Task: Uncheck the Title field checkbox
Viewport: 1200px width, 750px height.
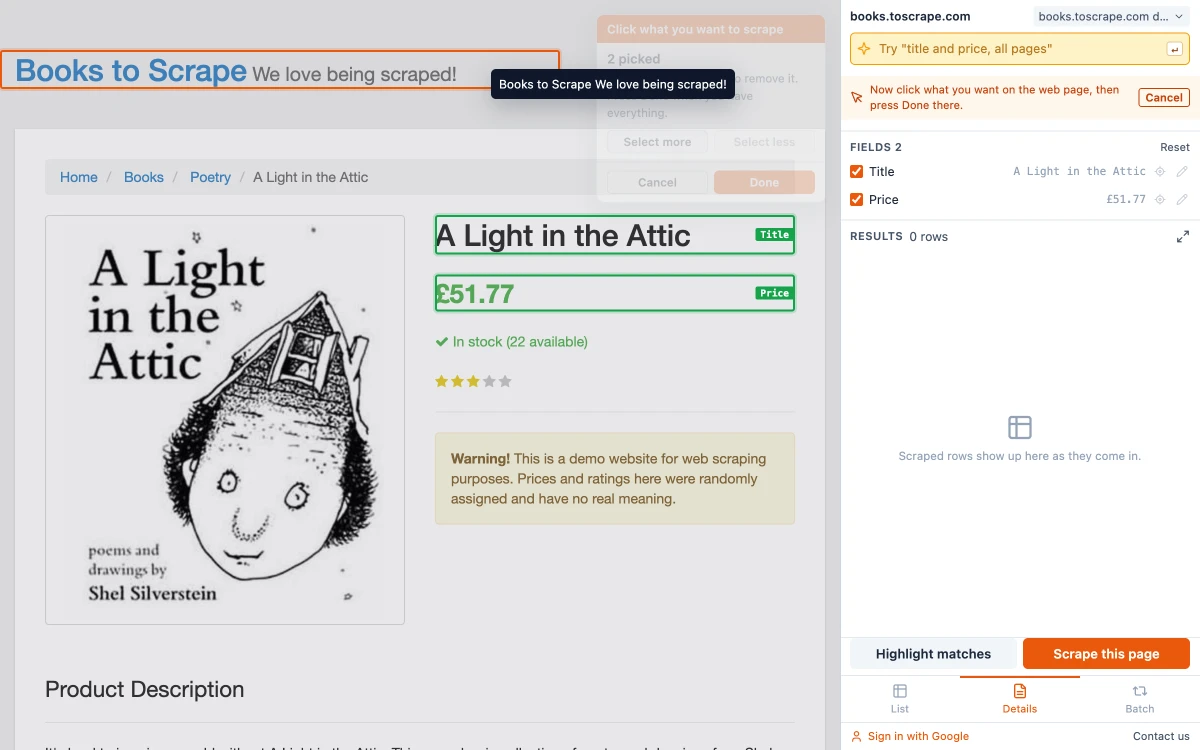Action: (x=856, y=172)
